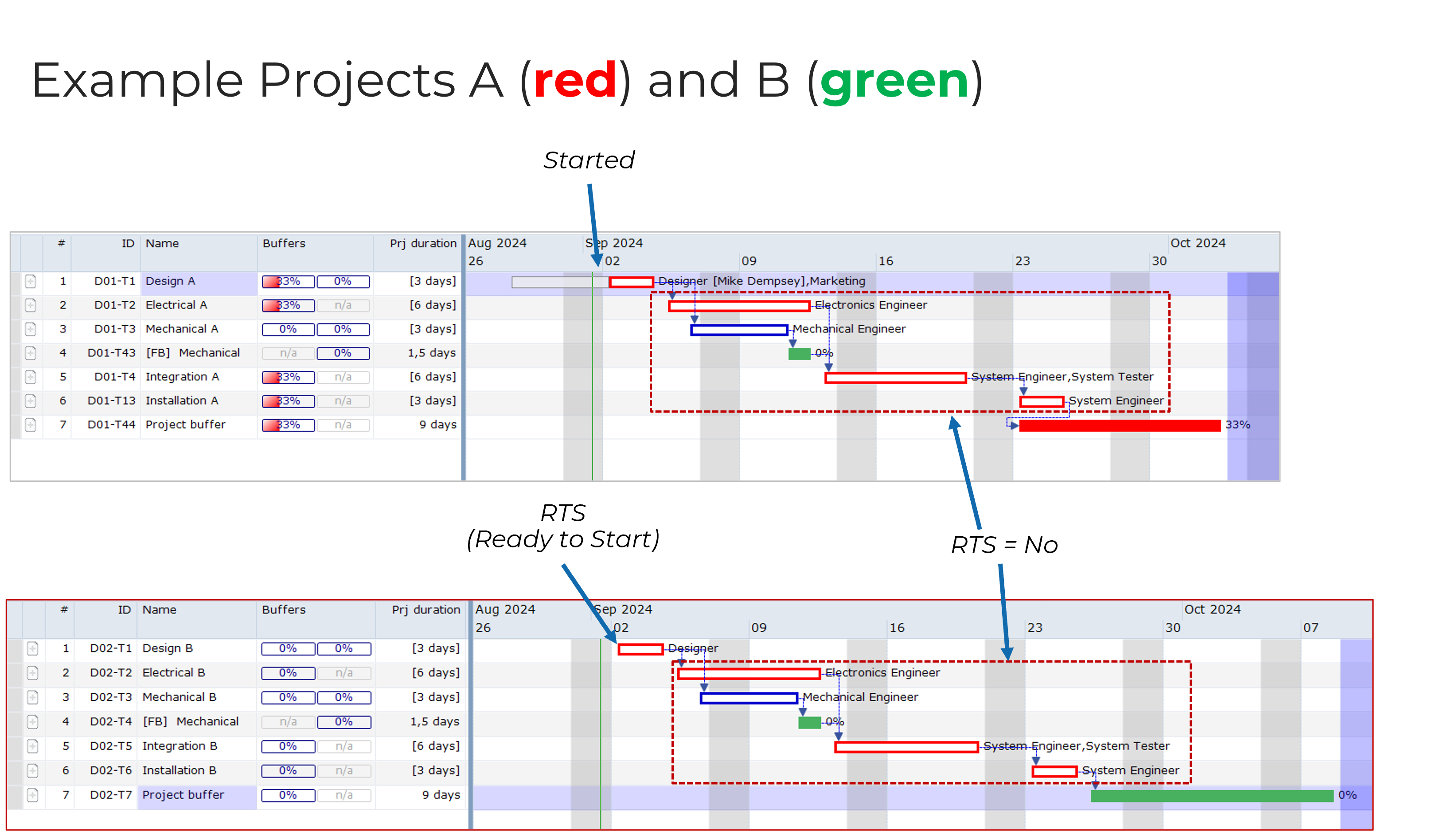Click the note icon for Project buffer D02-T7
This screenshot has width=1456, height=831.
point(33,795)
